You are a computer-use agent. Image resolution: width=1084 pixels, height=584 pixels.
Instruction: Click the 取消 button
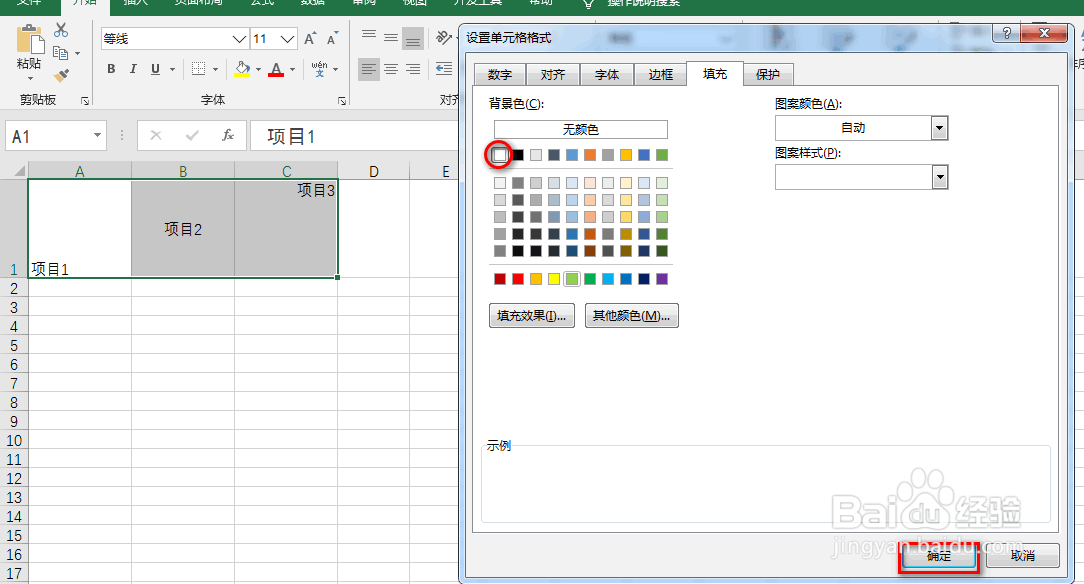pos(1022,556)
